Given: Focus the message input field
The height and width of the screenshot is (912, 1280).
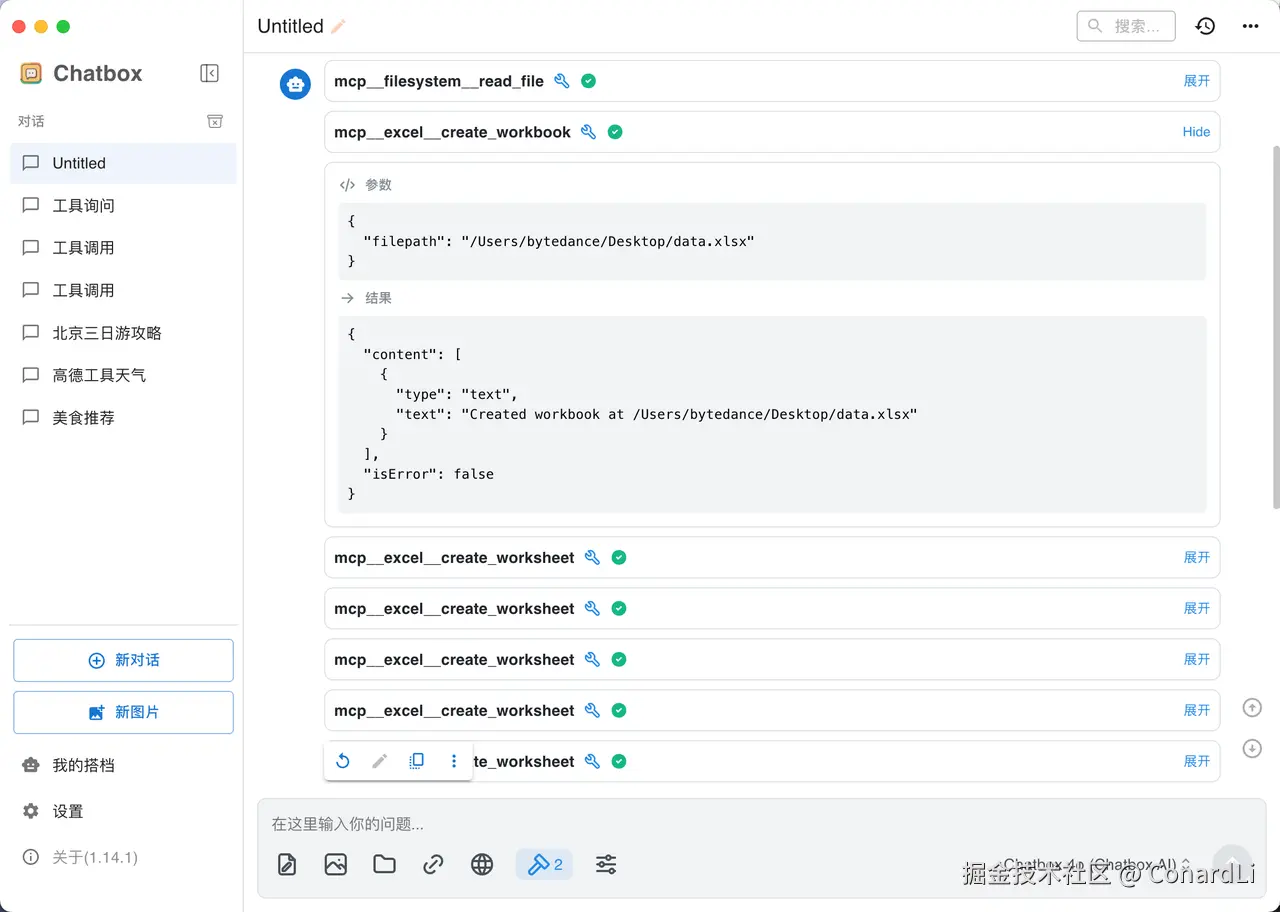Looking at the screenshot, I should tap(761, 824).
